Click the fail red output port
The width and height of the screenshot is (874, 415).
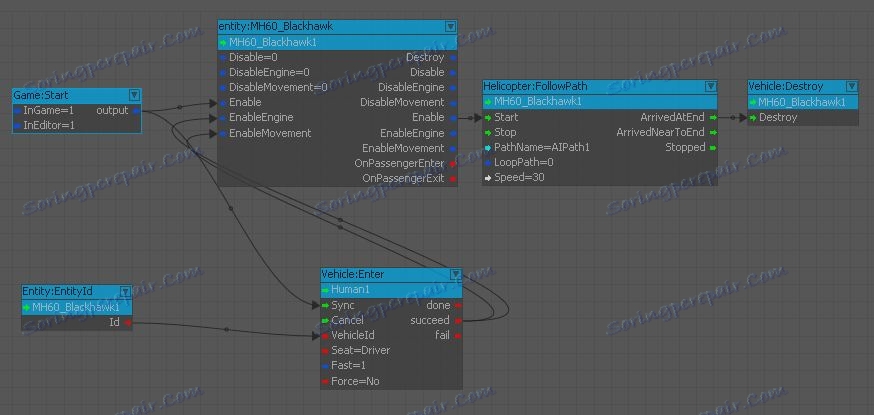tap(457, 336)
